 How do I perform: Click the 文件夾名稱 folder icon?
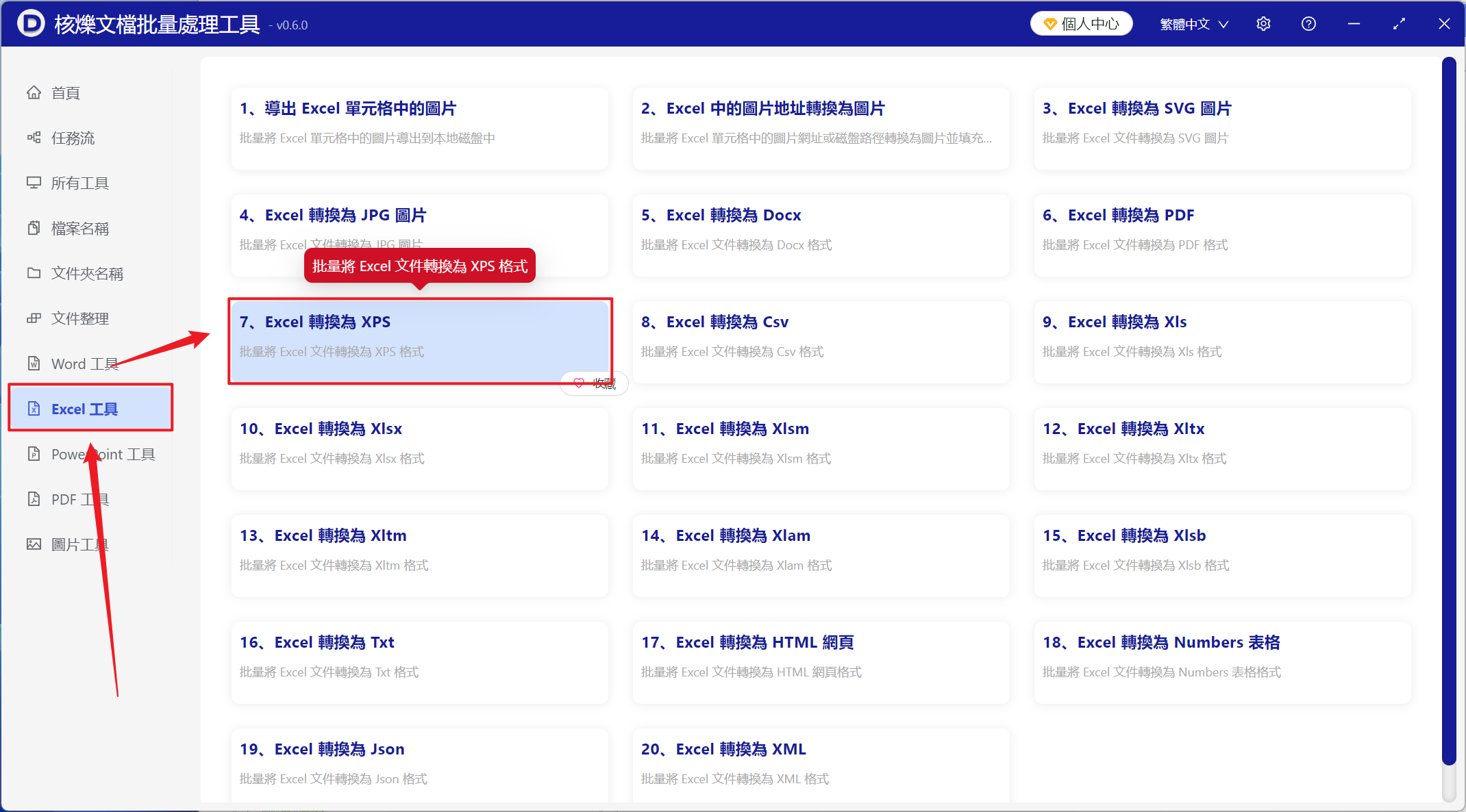click(x=34, y=273)
